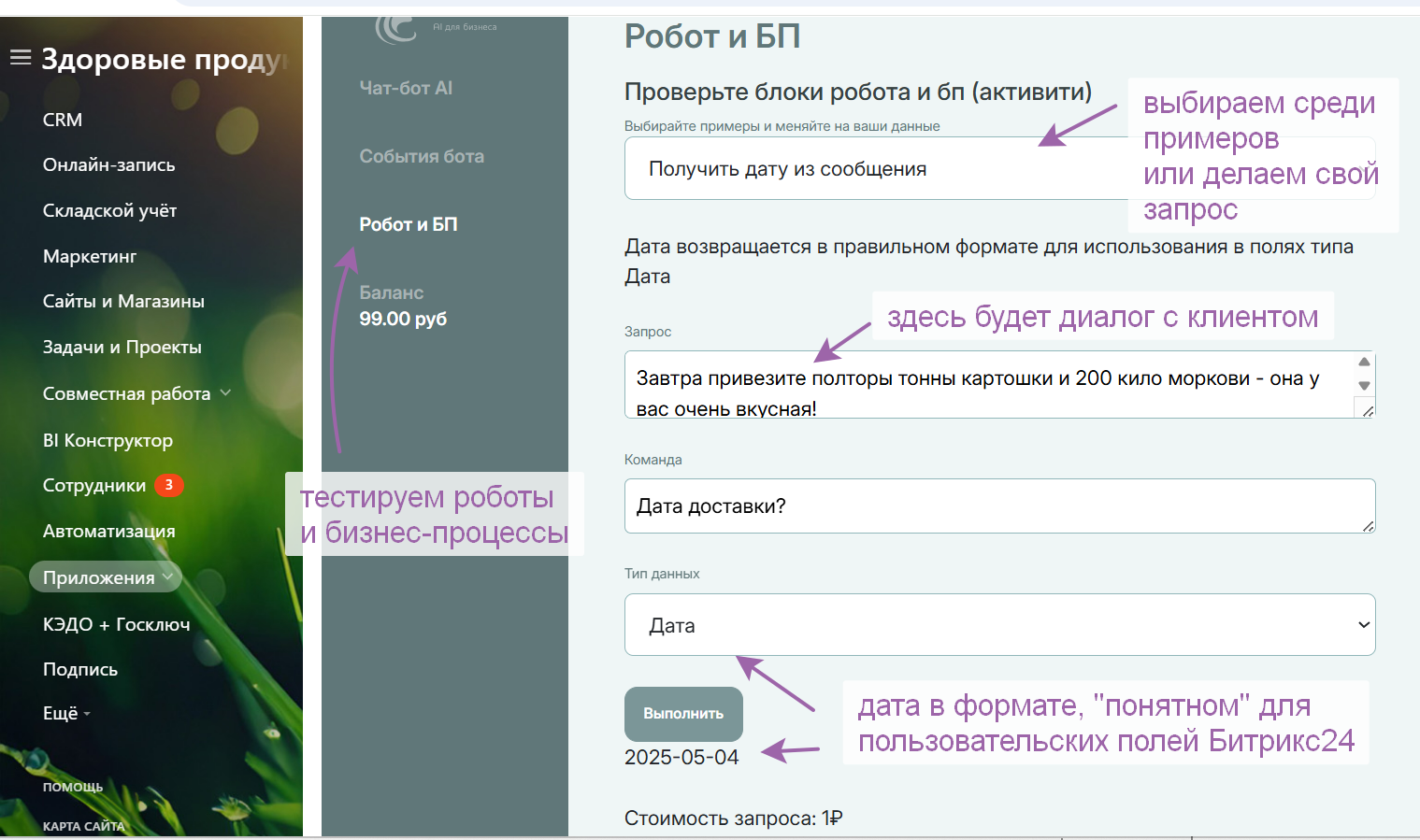Open the navigation hamburger menu
Viewport: 1420px width, 840px height.
pyautogui.click(x=20, y=56)
